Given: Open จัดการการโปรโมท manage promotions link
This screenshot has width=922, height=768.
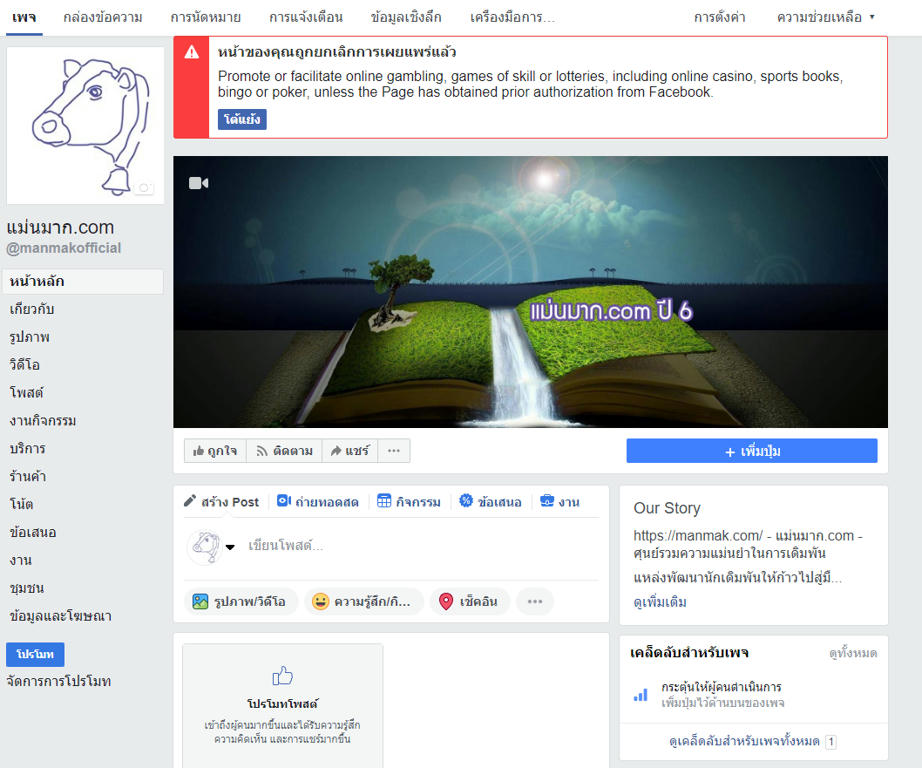Looking at the screenshot, I should pyautogui.click(x=59, y=682).
